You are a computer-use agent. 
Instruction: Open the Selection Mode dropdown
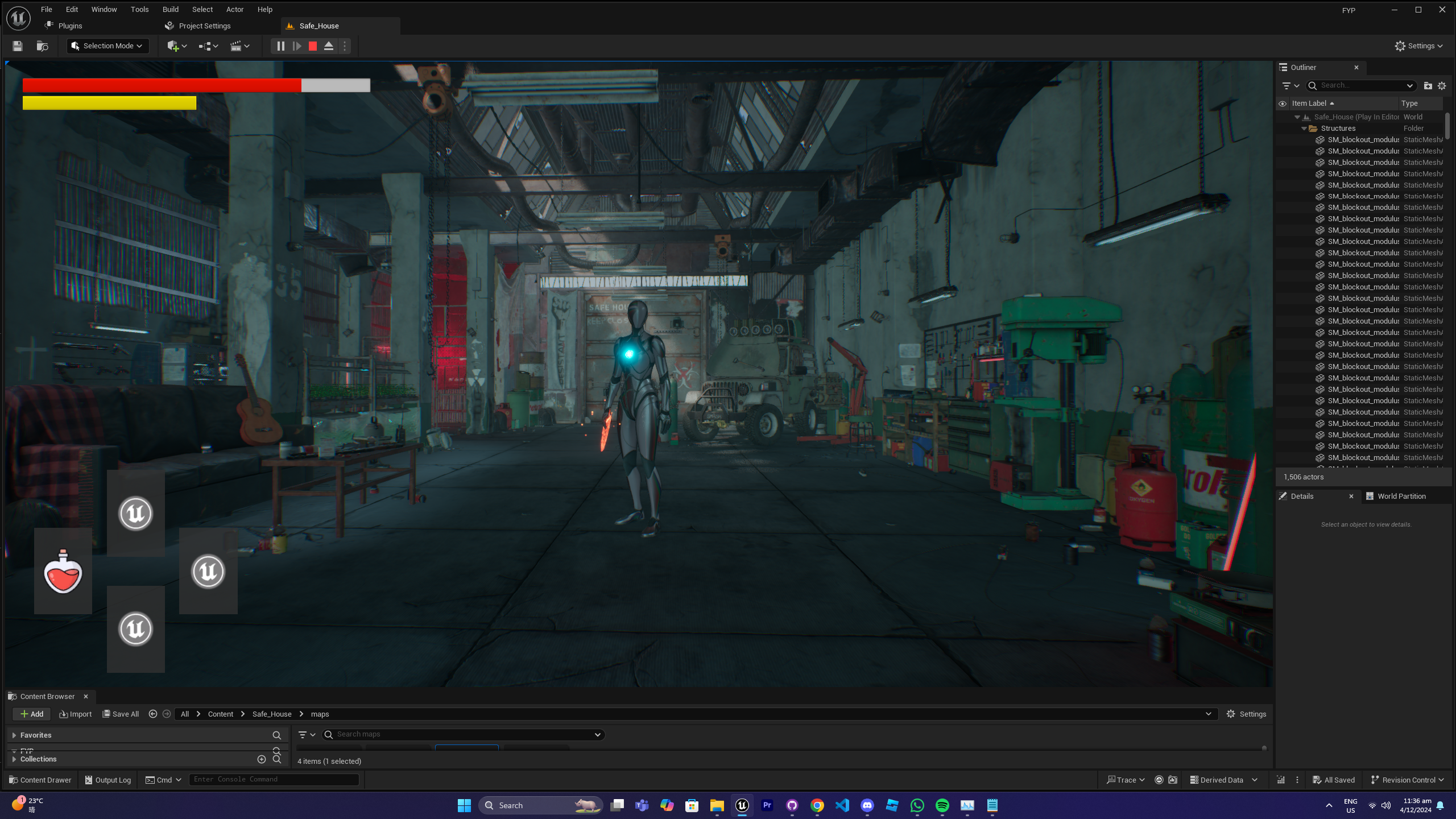coord(107,46)
